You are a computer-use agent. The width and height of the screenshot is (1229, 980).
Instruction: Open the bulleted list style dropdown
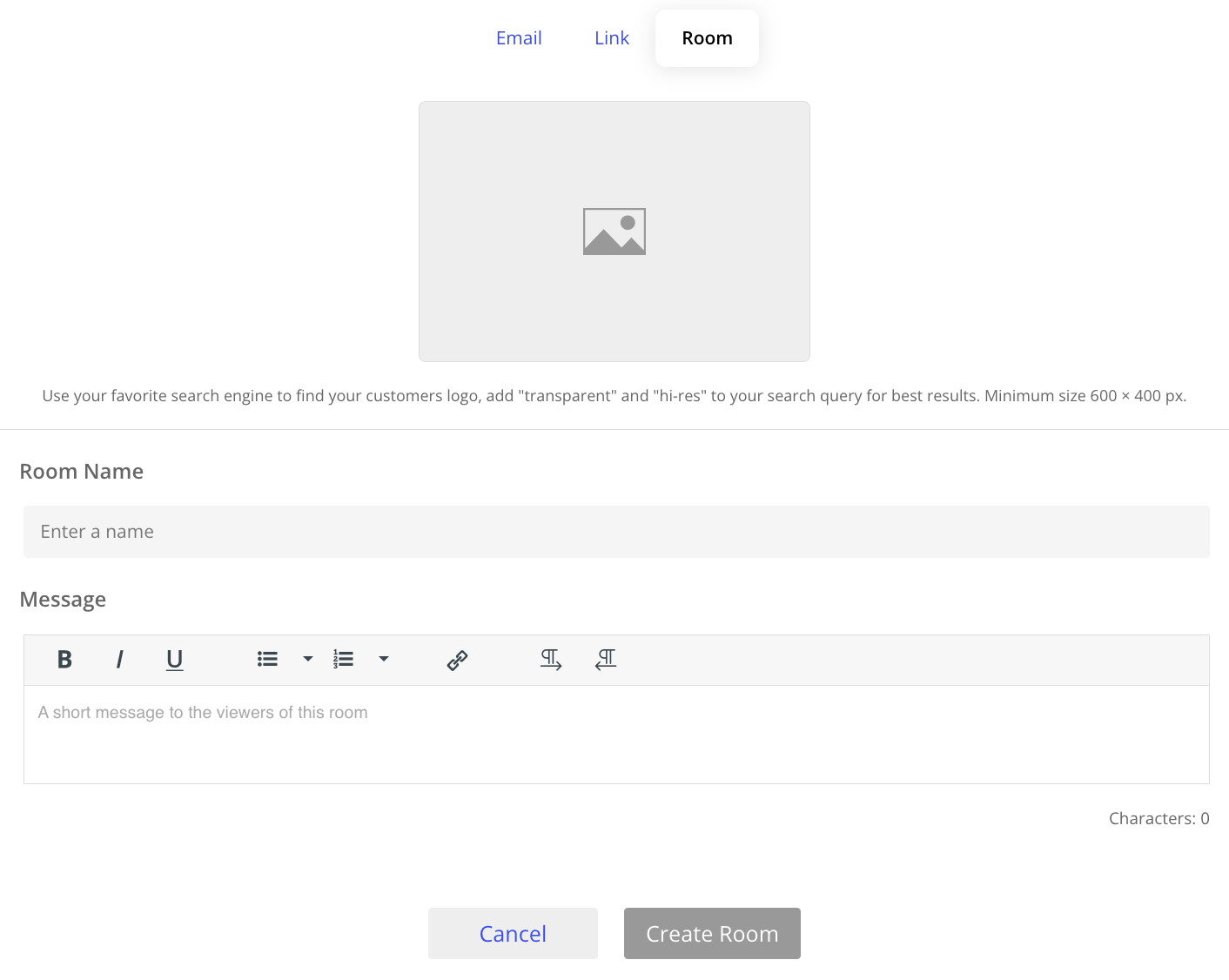pos(307,660)
